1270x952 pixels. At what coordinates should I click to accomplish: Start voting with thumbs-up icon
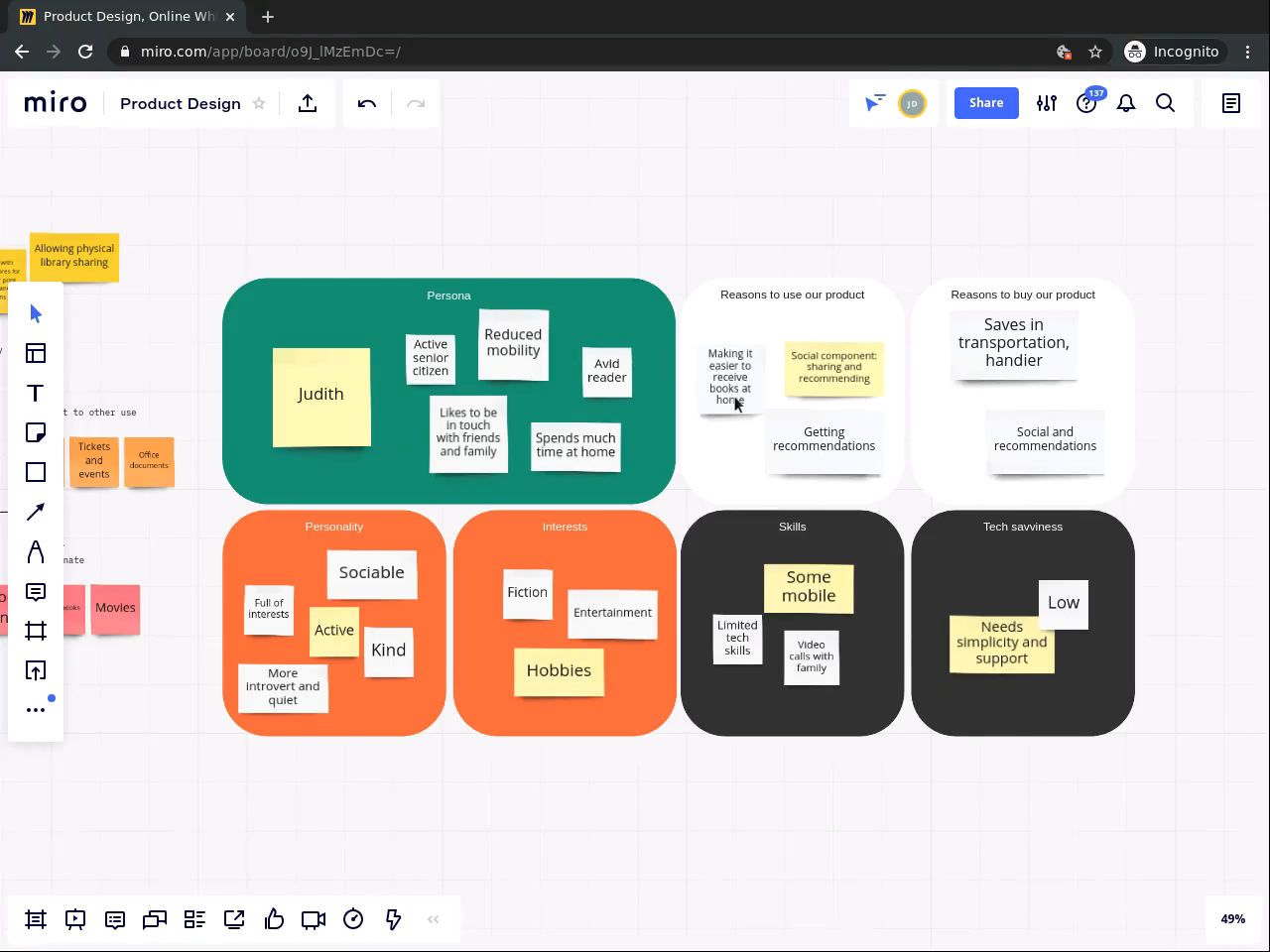(x=274, y=919)
